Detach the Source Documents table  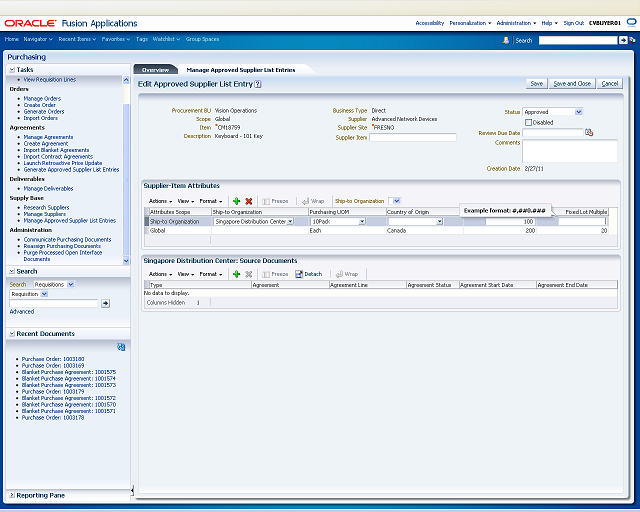[309, 274]
